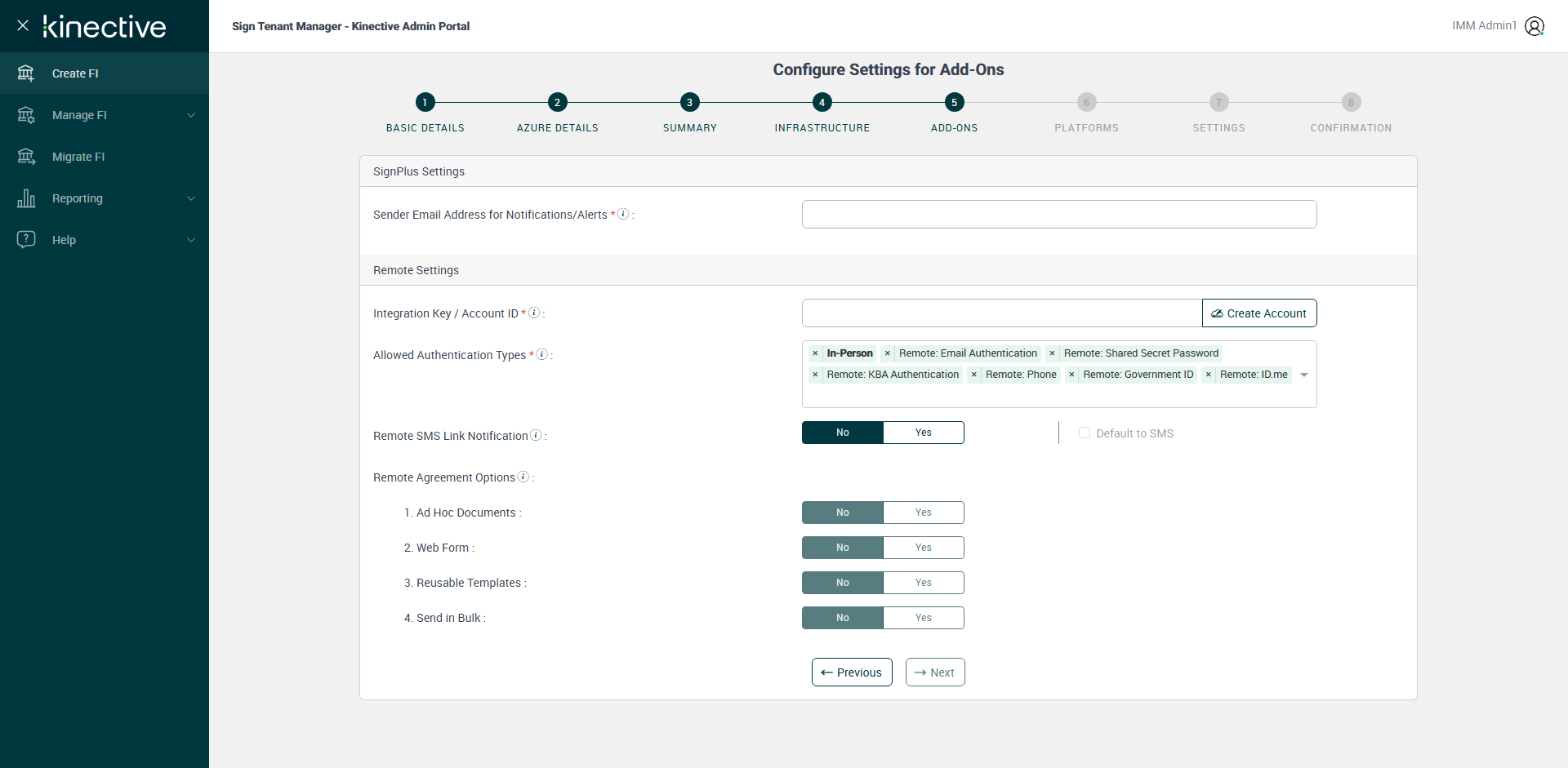Show info for Sender Email Address field

coord(623,214)
